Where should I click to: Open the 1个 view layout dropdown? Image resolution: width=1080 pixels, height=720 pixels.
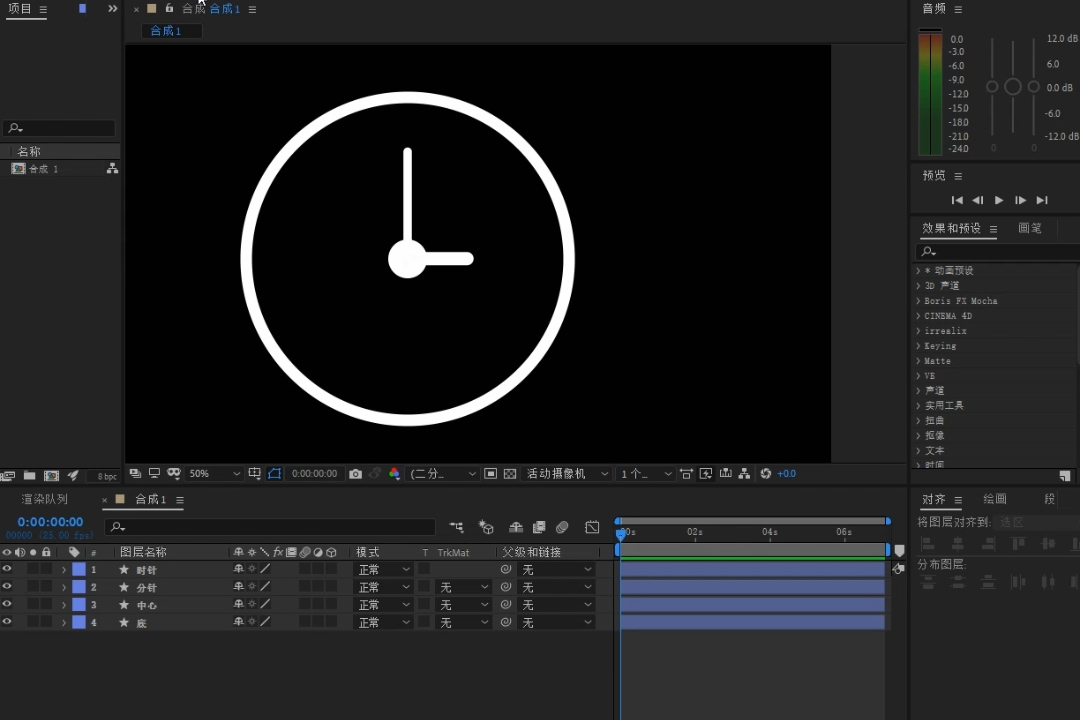point(645,474)
